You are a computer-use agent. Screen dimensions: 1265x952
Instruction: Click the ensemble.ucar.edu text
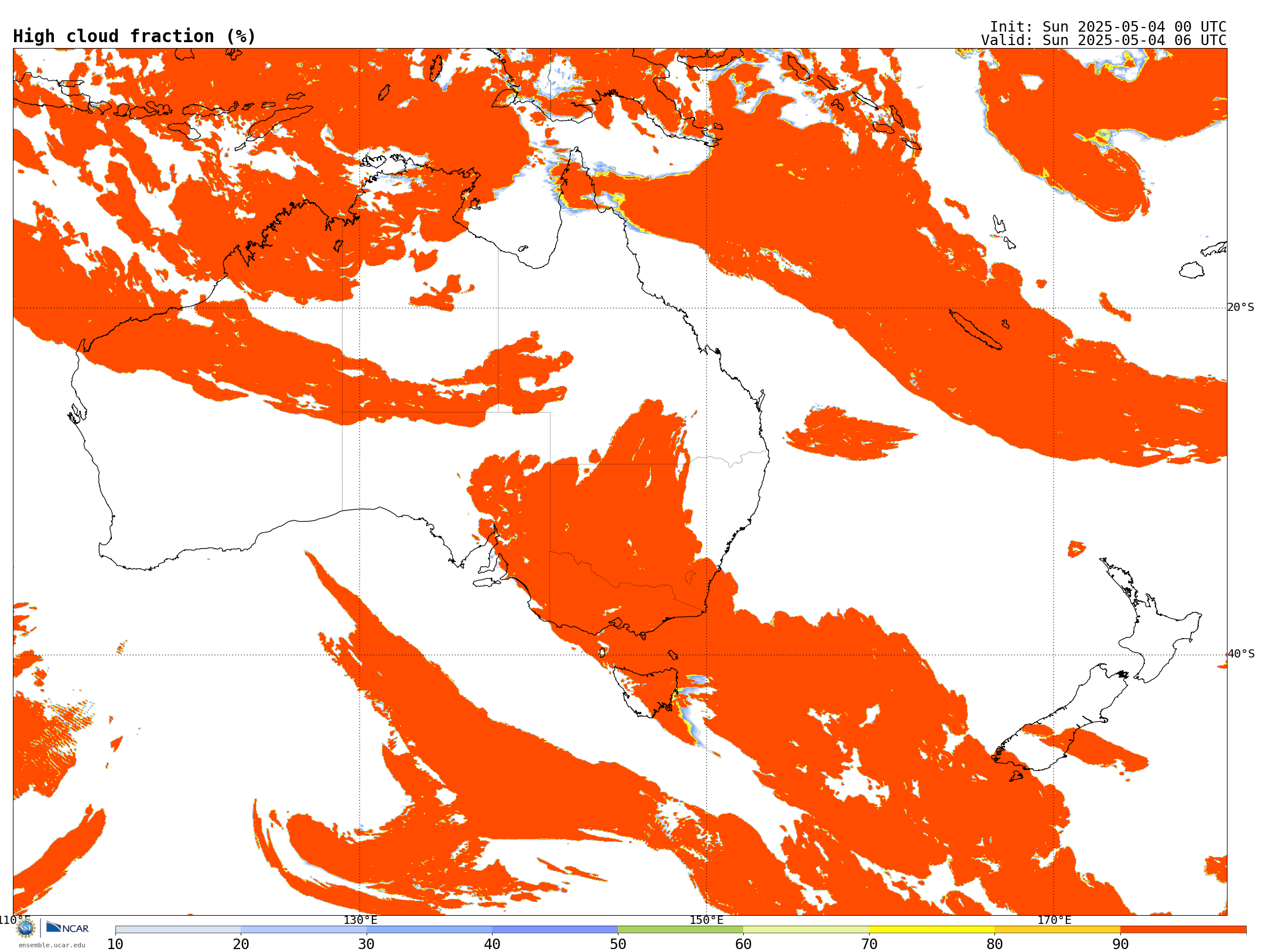tap(52, 945)
